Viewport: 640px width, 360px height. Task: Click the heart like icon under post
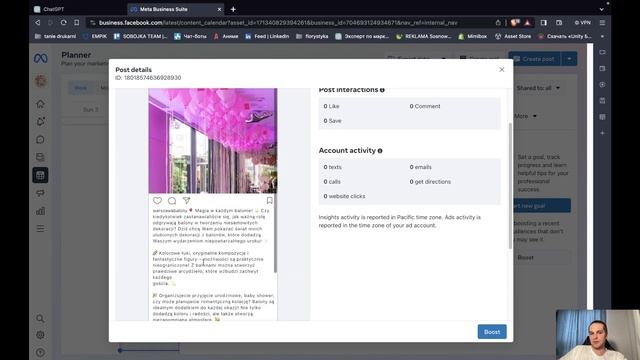[157, 200]
